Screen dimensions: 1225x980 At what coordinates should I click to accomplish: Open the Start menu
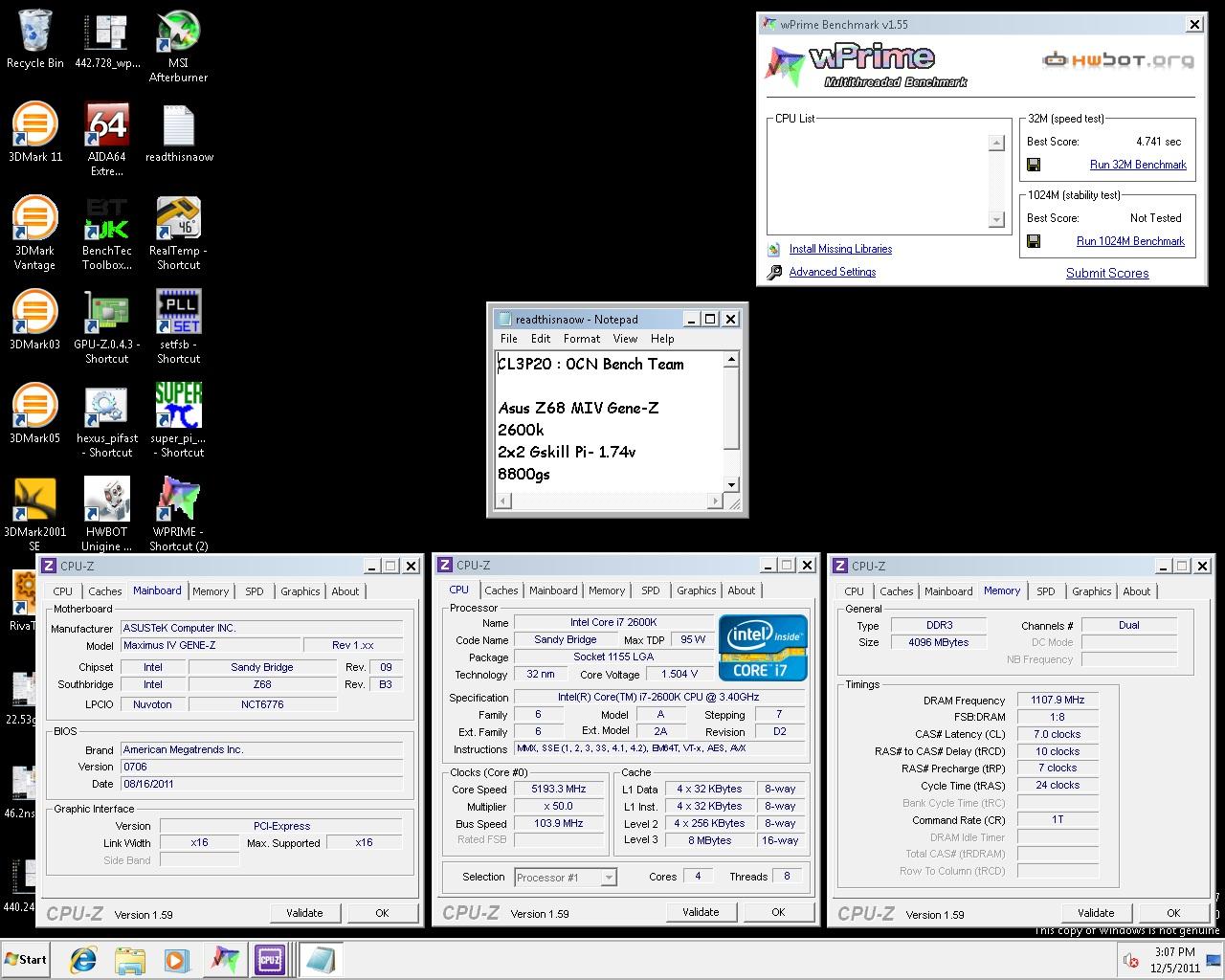click(x=26, y=959)
